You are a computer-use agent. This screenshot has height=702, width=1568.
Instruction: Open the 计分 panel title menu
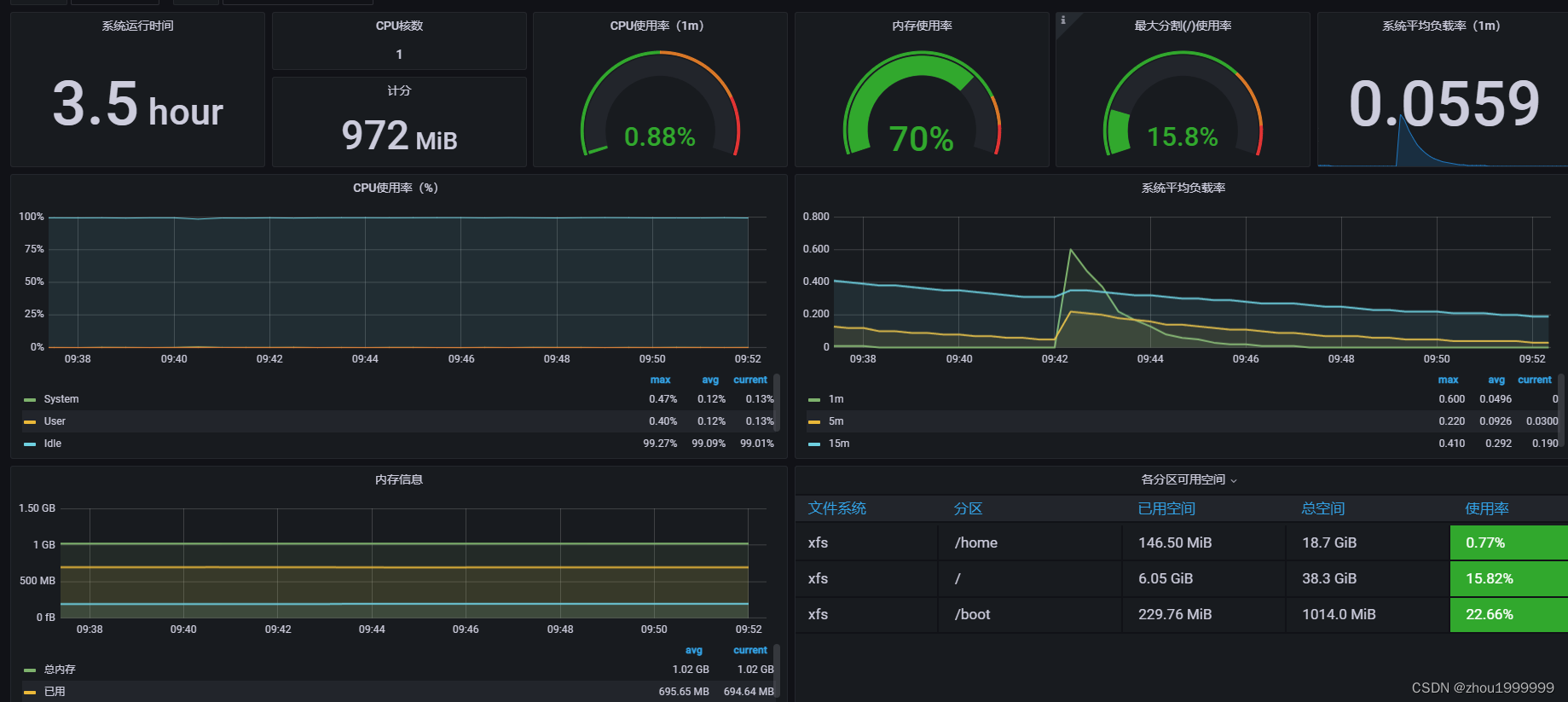[399, 90]
